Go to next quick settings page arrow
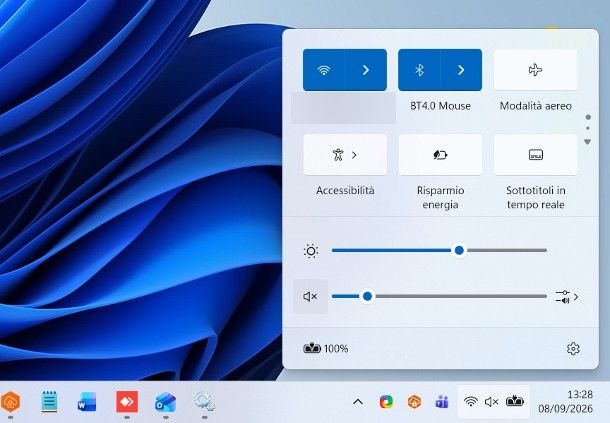 (x=588, y=142)
